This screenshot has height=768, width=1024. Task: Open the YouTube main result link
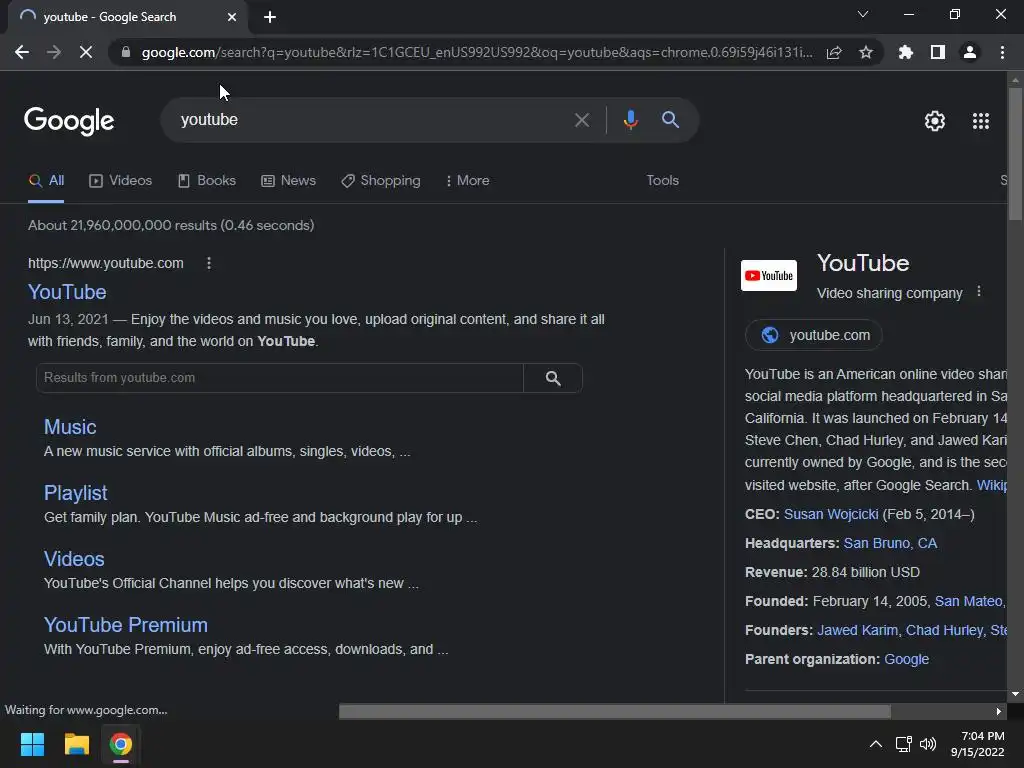click(x=67, y=292)
